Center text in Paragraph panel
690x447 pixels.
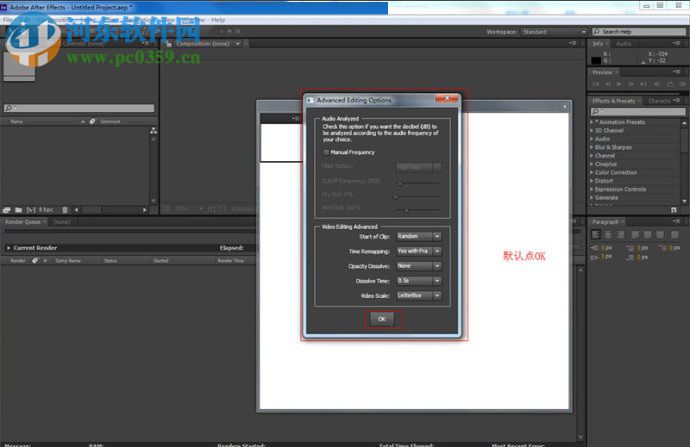point(608,234)
